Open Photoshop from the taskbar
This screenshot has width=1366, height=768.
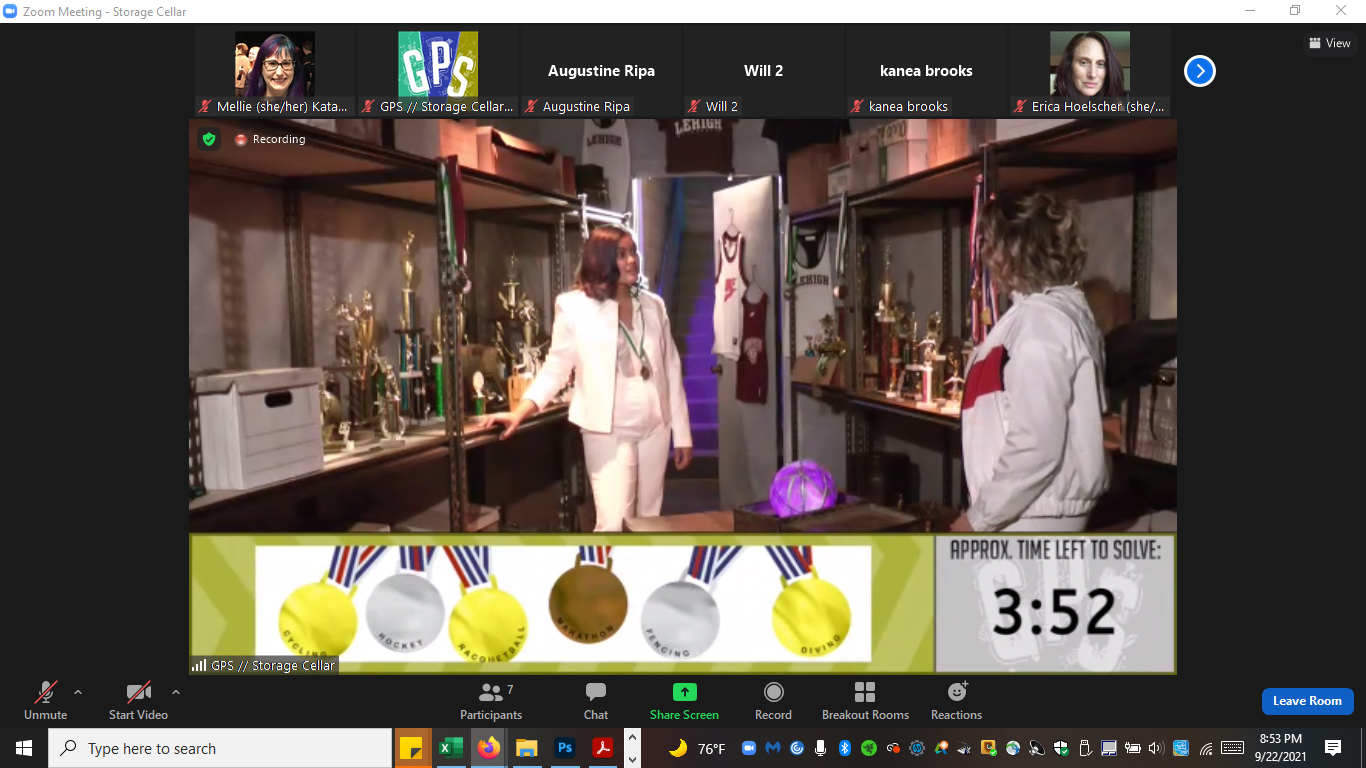[565, 748]
